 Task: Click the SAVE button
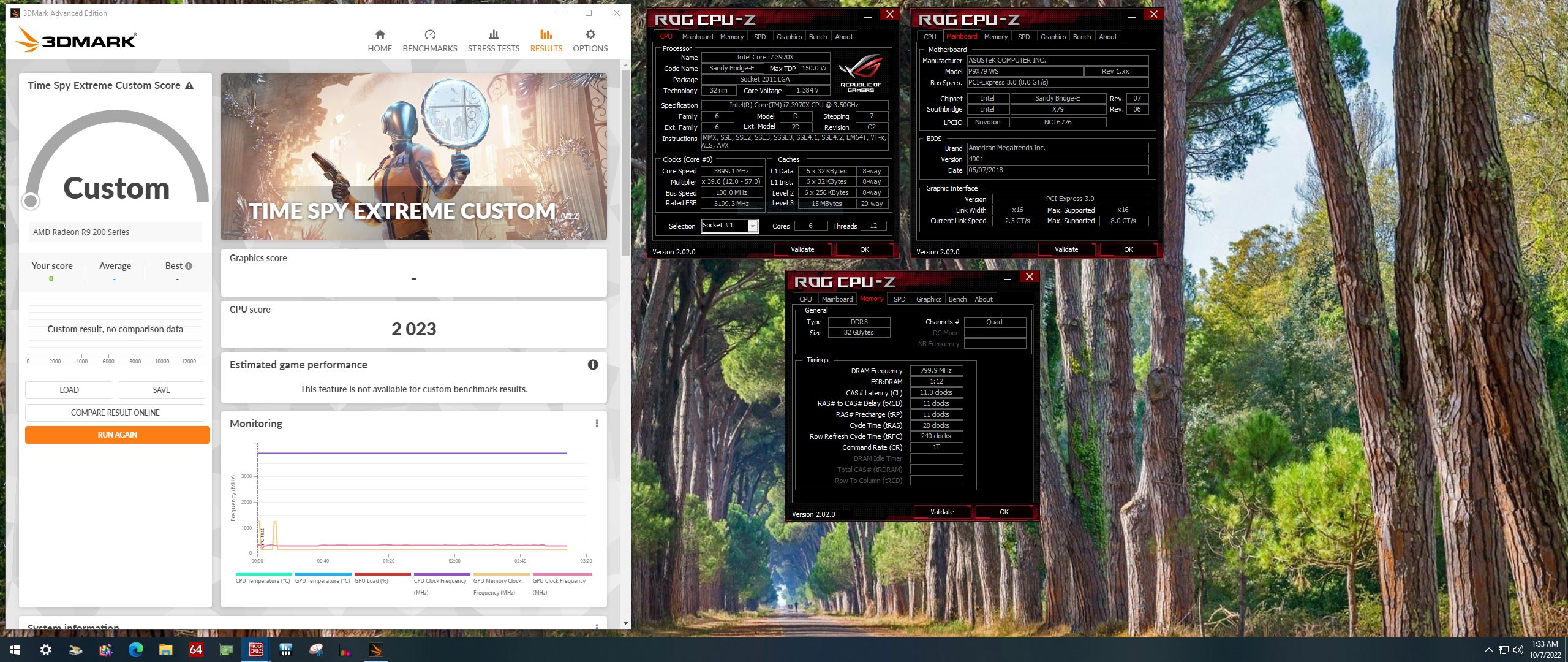161,390
